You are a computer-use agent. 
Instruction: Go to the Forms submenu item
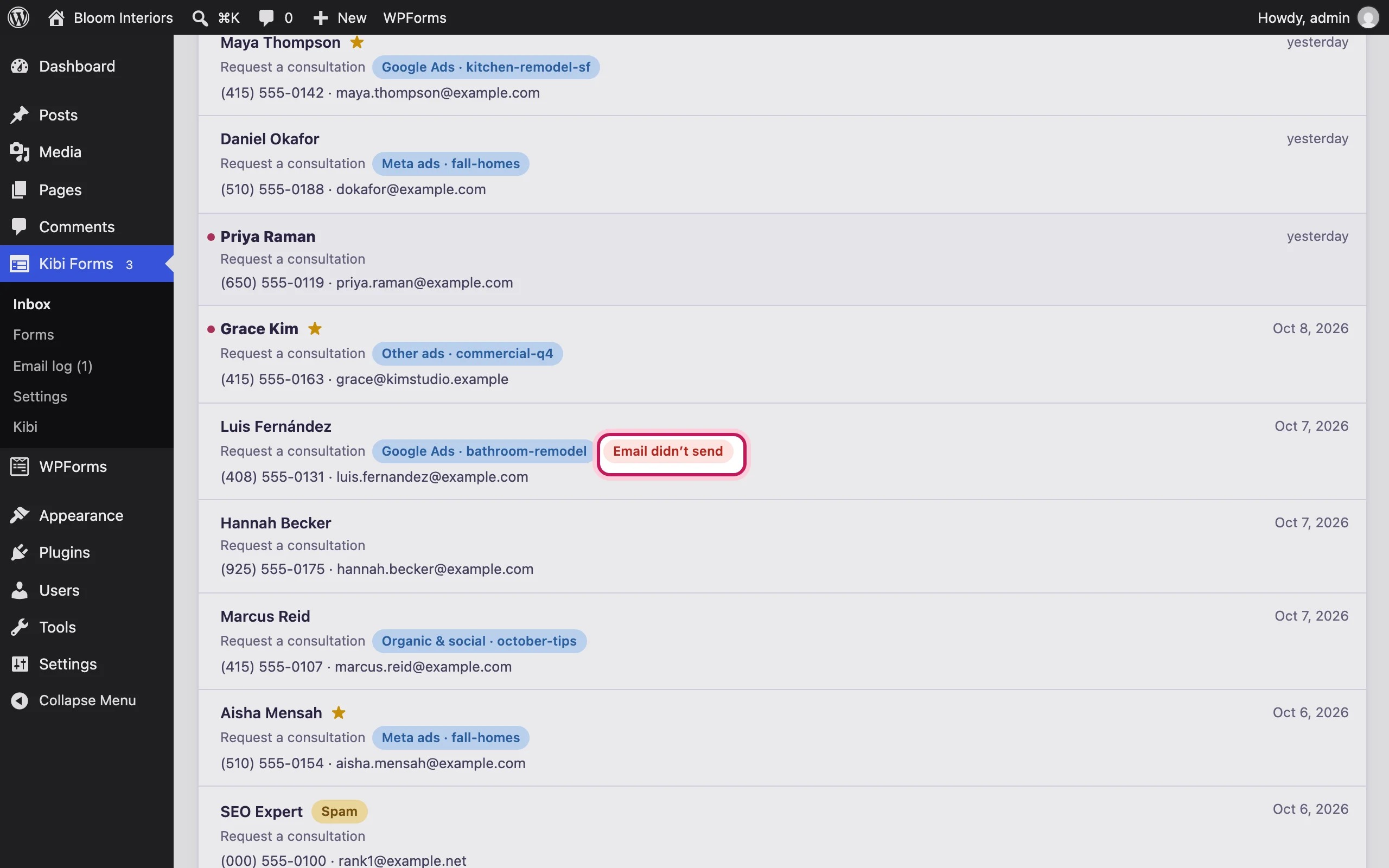pyautogui.click(x=33, y=335)
